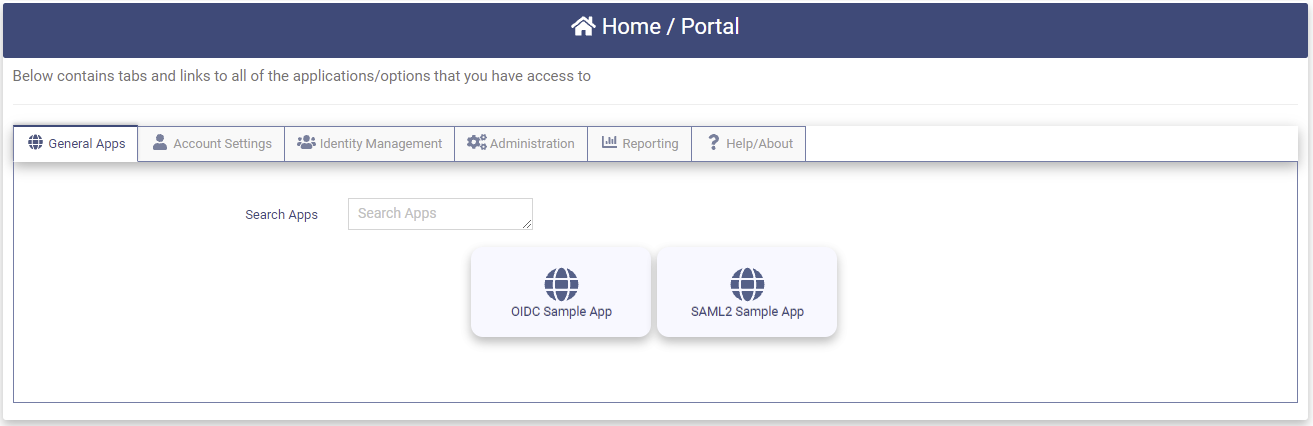The width and height of the screenshot is (1313, 426).
Task: Click the house icon in the header
Action: point(583,27)
